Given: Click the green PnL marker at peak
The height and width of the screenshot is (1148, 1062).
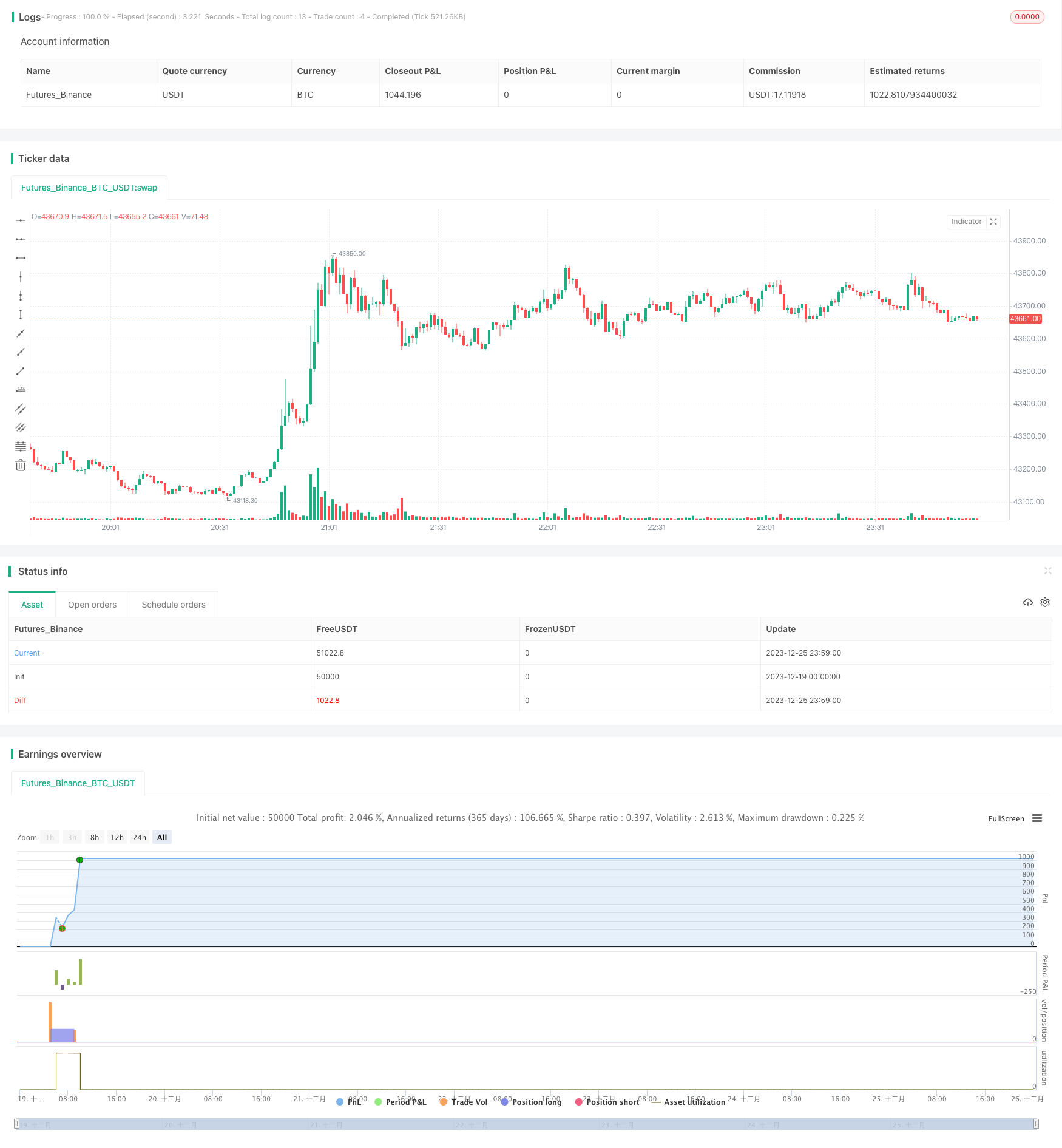Looking at the screenshot, I should point(79,860).
